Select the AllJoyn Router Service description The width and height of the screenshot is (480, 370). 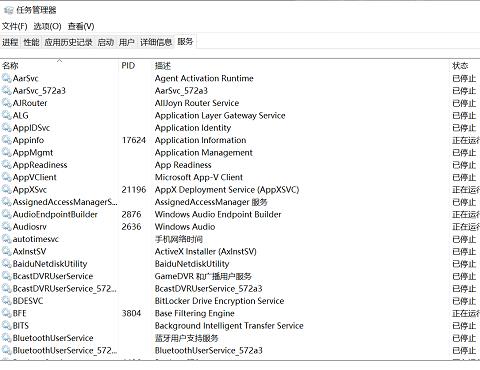tap(197, 103)
